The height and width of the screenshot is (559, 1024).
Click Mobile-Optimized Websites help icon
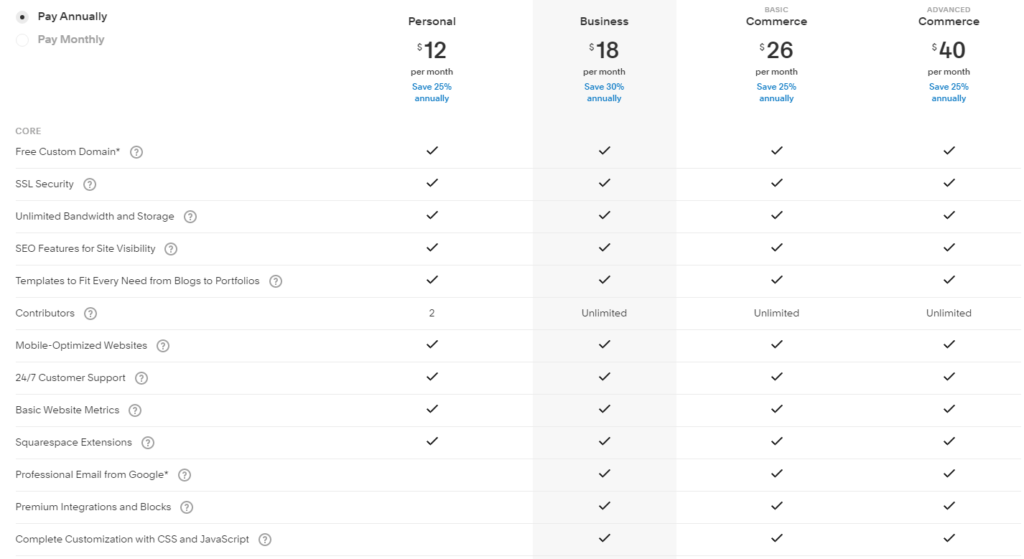163,346
